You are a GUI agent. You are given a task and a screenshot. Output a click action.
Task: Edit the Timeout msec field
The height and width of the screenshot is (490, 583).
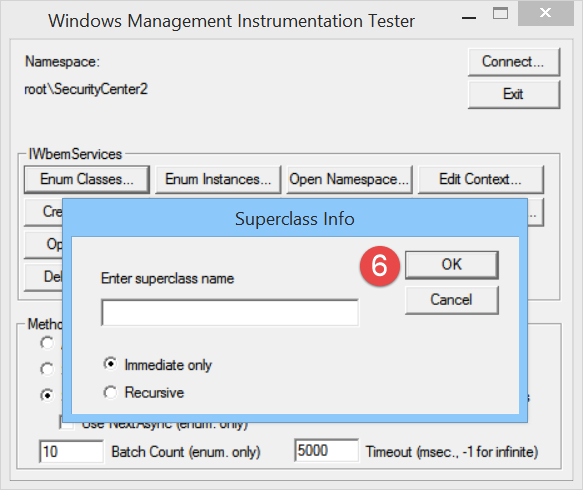[326, 451]
